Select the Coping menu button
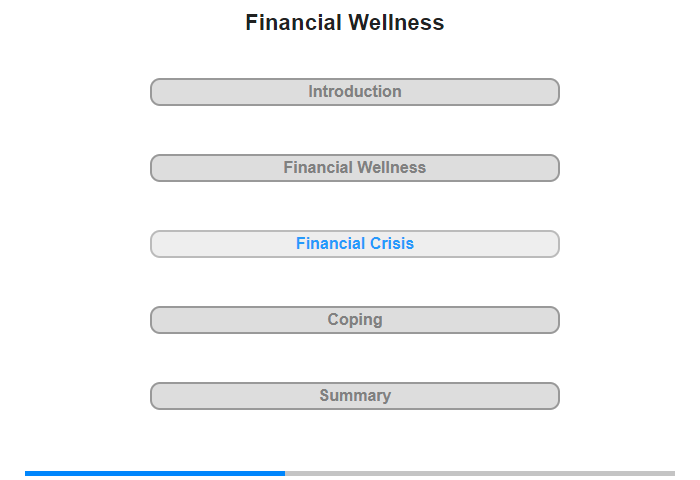 tap(354, 320)
